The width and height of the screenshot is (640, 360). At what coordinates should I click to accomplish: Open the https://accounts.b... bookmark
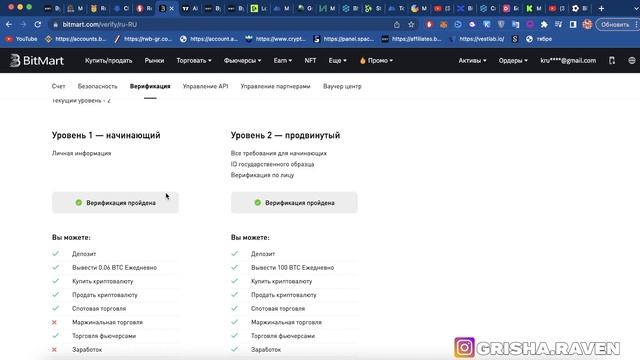click(x=76, y=39)
